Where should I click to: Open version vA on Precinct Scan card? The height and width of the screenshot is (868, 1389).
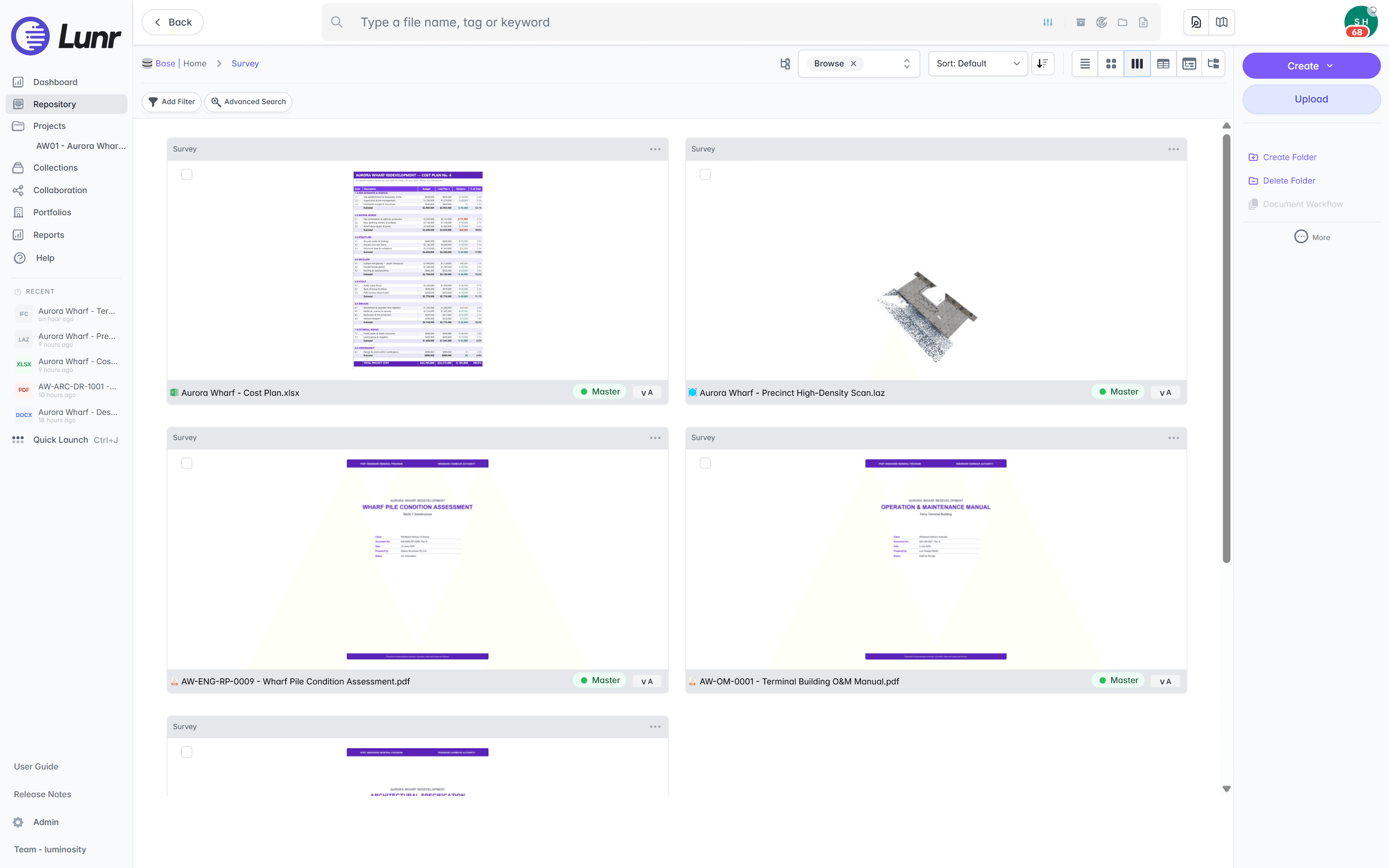[x=1165, y=393]
